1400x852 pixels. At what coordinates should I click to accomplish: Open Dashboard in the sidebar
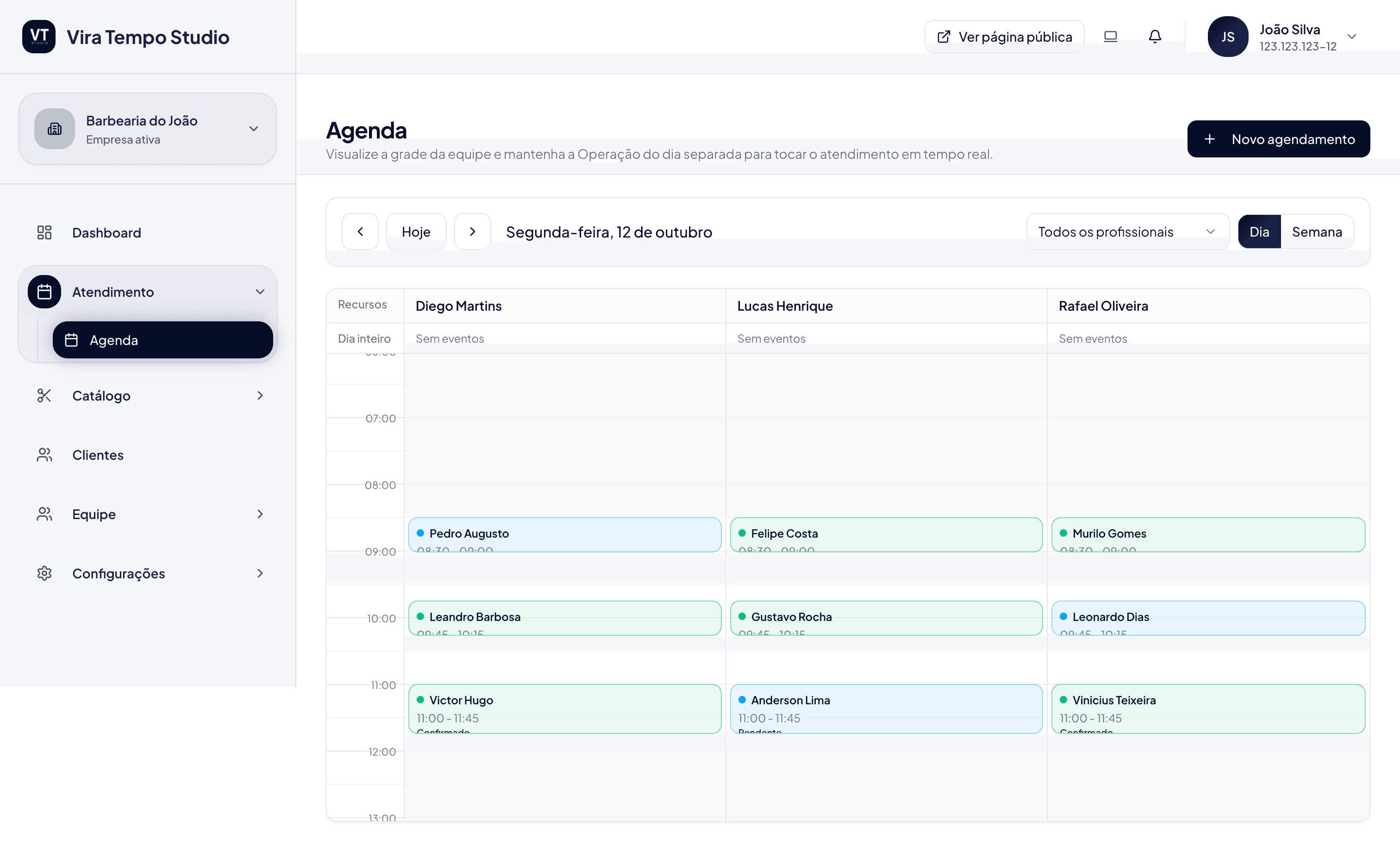coord(148,232)
